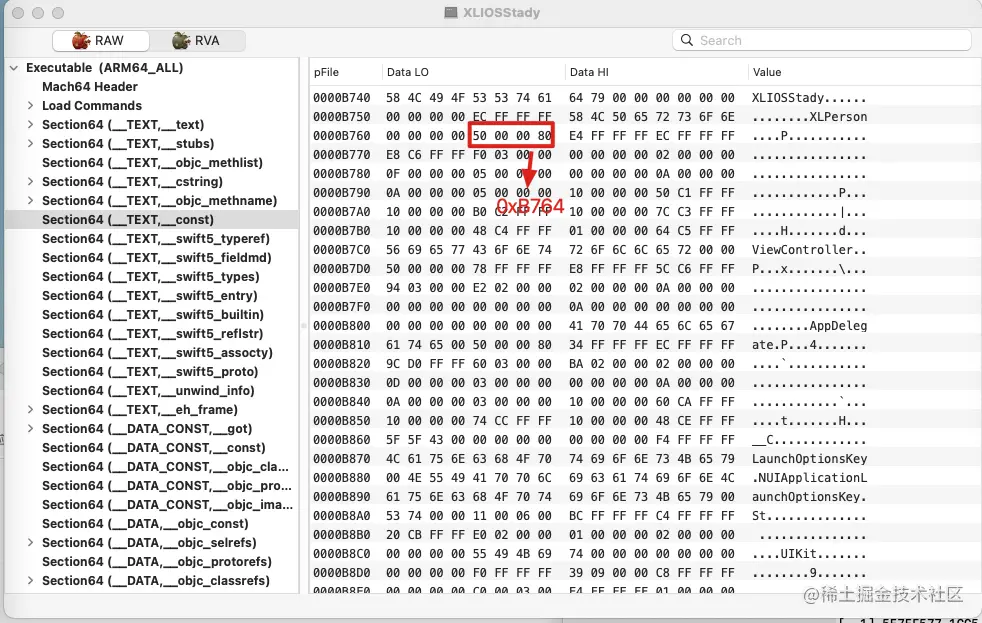Select Section64 (__TEXT,__swift5_assocty)
982x623 pixels.
coord(157,353)
